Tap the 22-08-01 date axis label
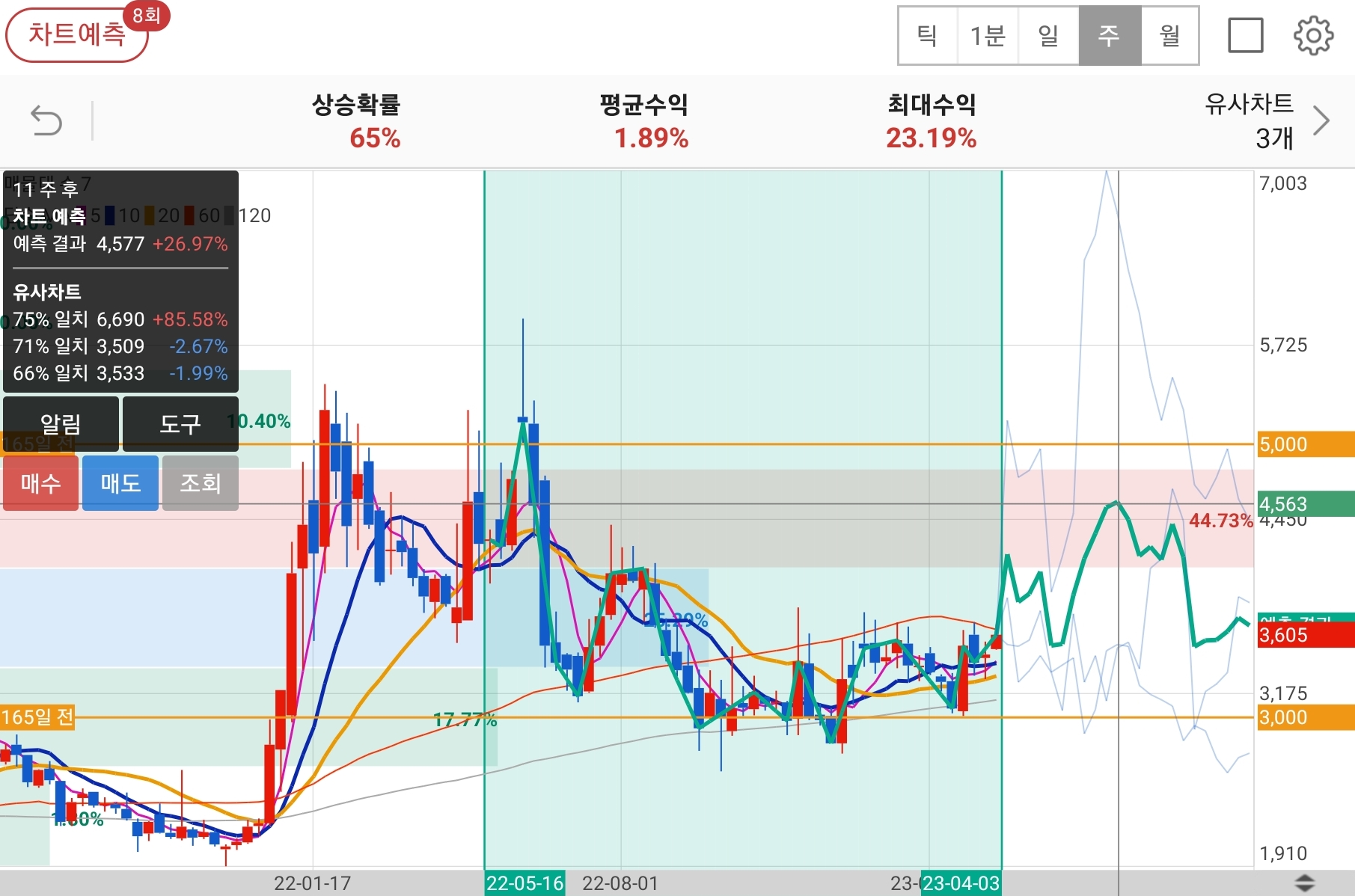The width and height of the screenshot is (1355, 896). coord(620,883)
